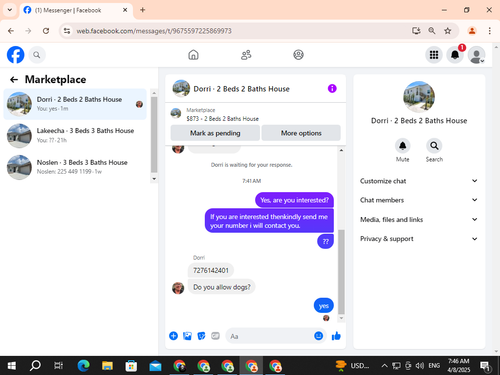Open Microsoft Store from taskbar
The width and height of the screenshot is (500, 375).
tap(131, 366)
